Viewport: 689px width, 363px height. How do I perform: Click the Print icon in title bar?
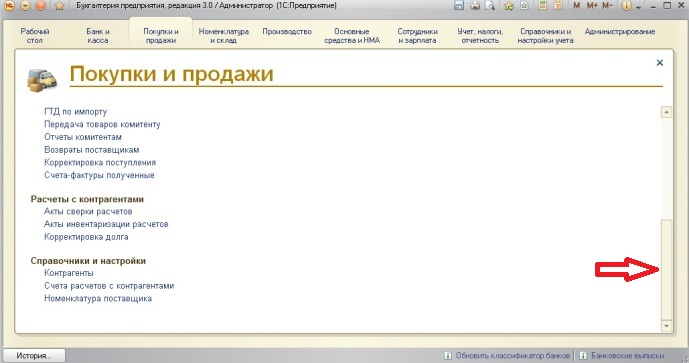click(475, 5)
